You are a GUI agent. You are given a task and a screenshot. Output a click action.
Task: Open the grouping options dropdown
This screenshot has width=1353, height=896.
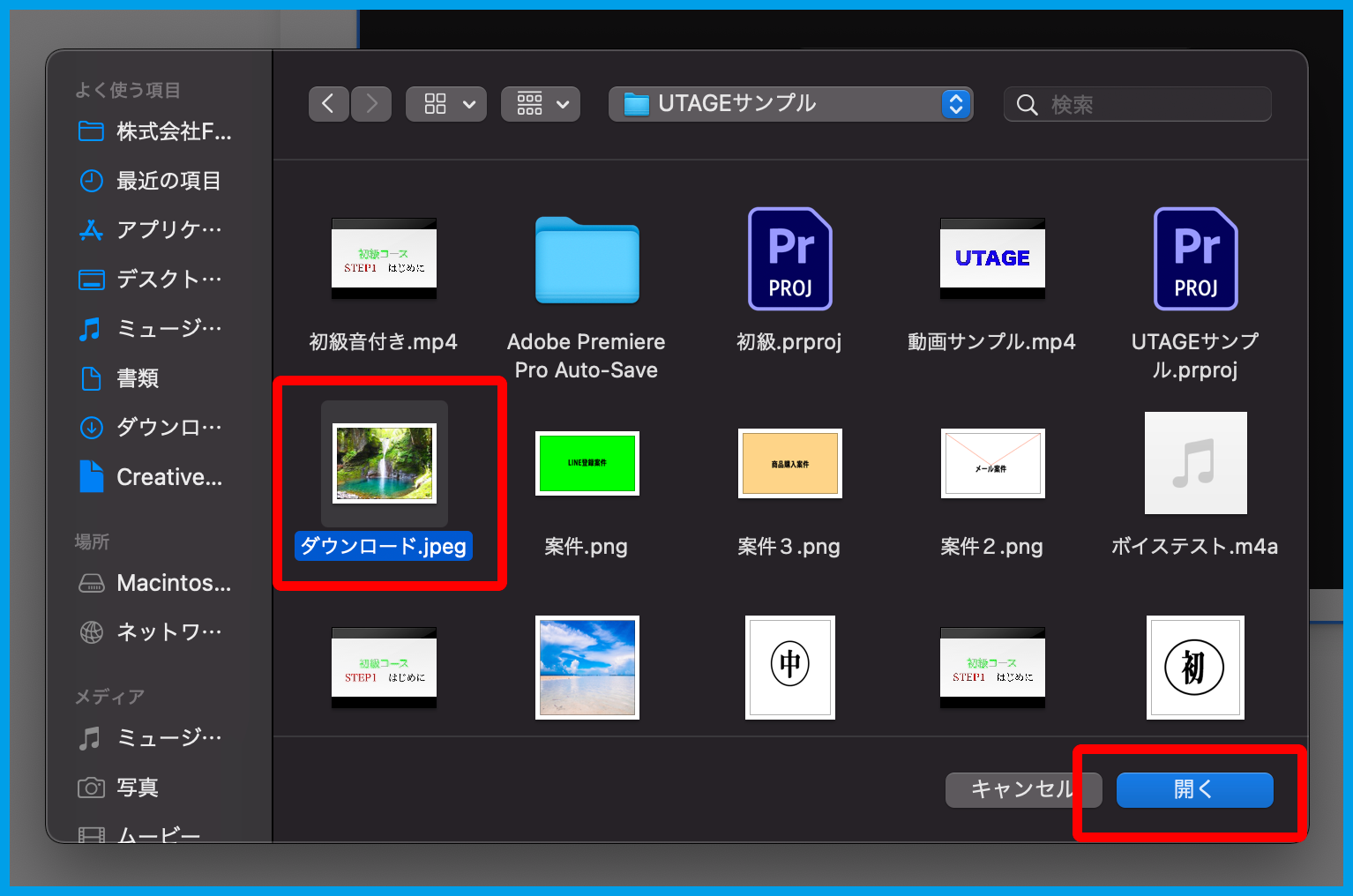coord(540,104)
